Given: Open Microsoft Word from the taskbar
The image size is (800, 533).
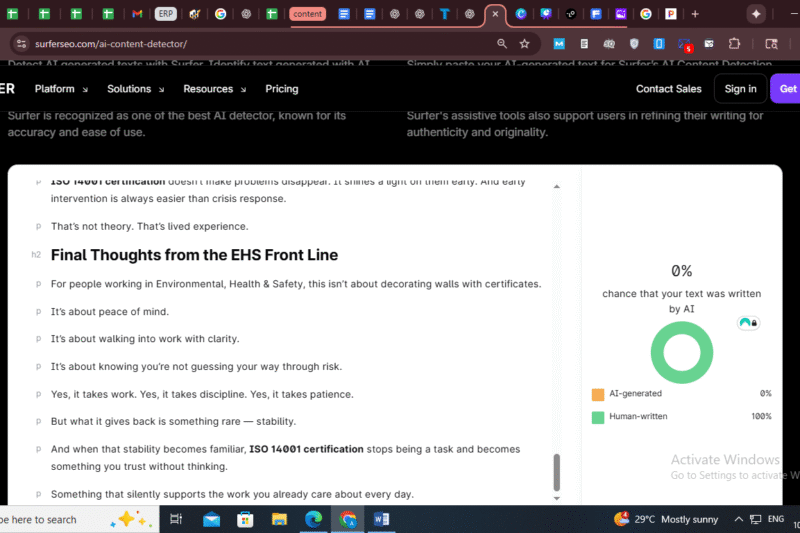Looking at the screenshot, I should pos(381,519).
